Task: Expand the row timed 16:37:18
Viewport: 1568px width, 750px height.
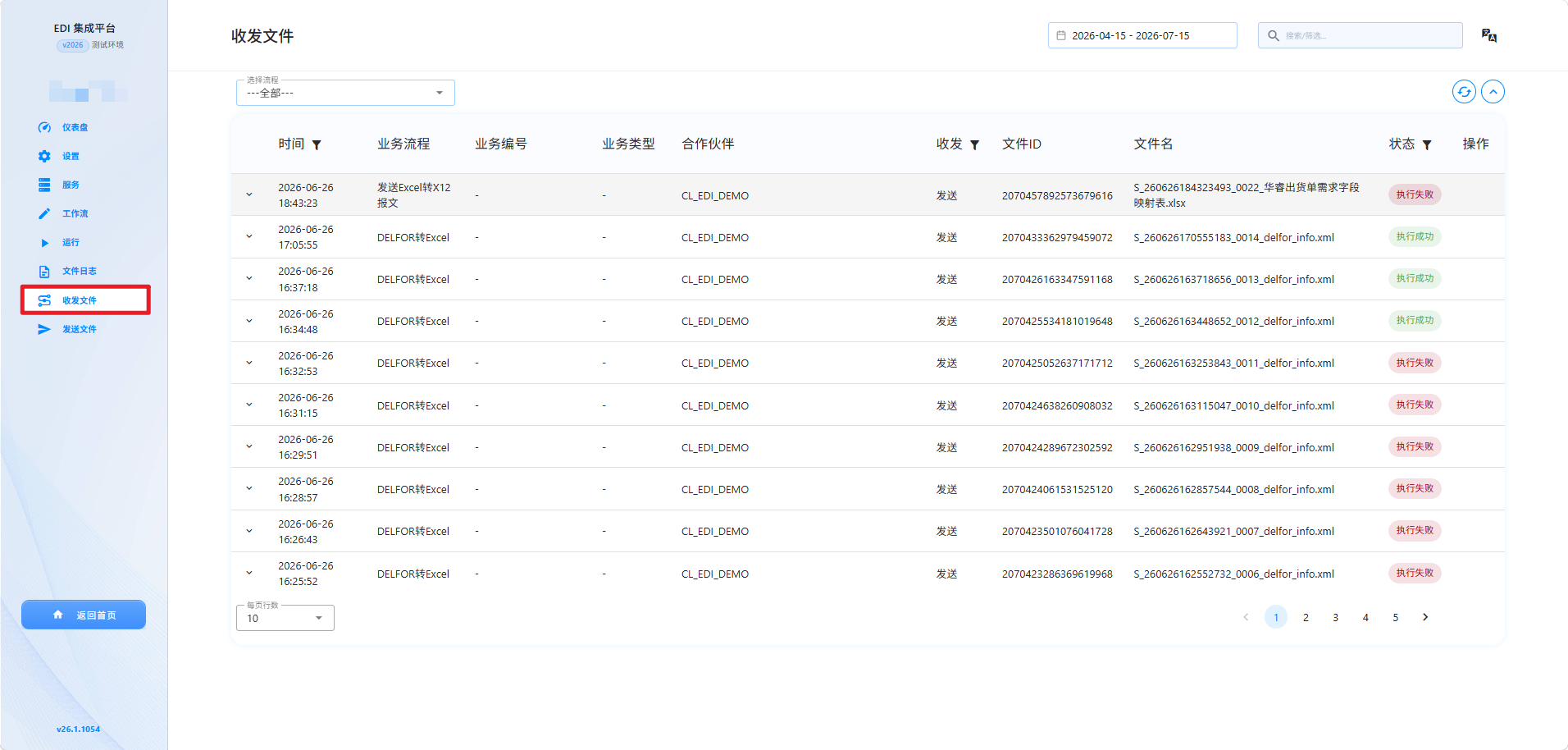Action: [249, 279]
